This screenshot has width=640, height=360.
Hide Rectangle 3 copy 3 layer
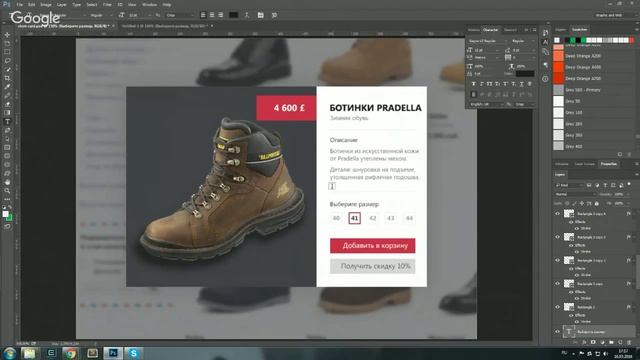[x=558, y=237]
